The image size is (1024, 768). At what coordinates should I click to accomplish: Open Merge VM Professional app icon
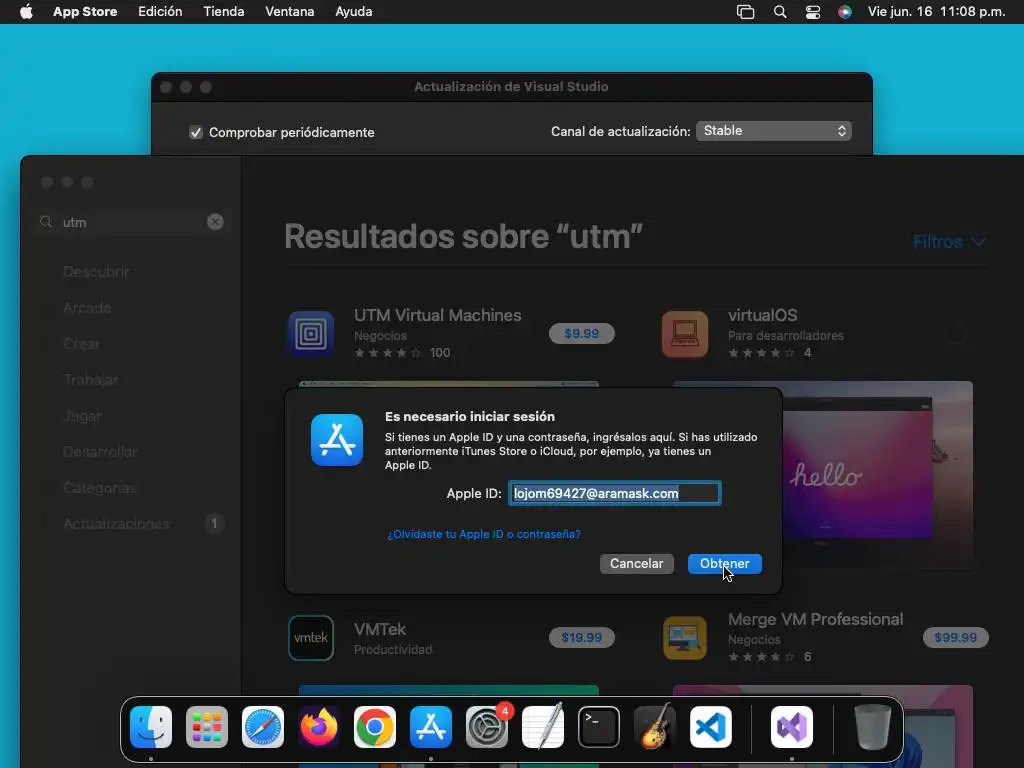click(x=684, y=637)
